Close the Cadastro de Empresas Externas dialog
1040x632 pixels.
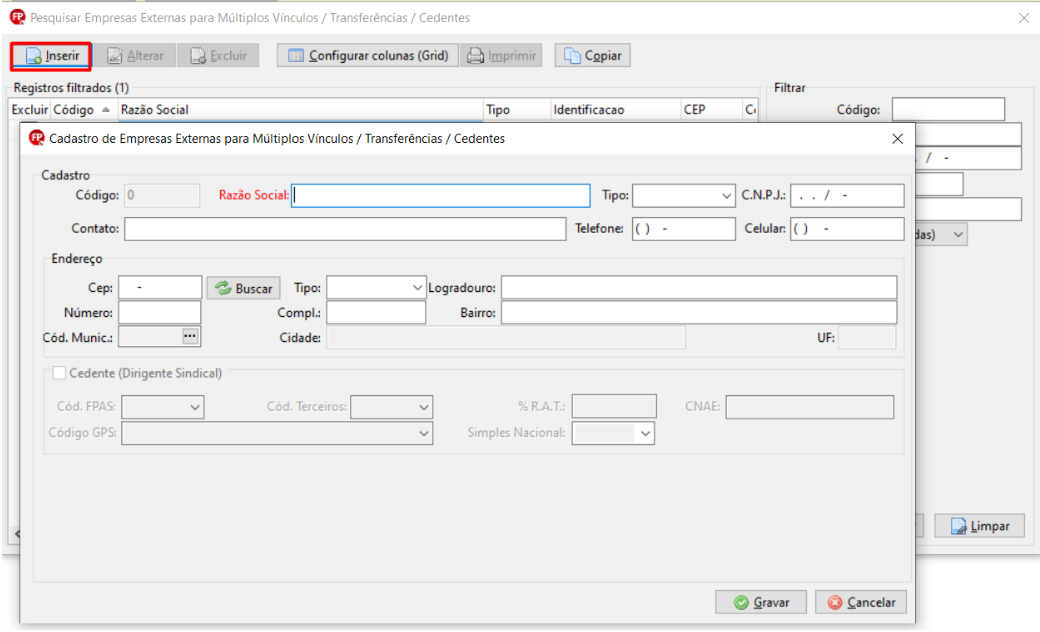897,139
